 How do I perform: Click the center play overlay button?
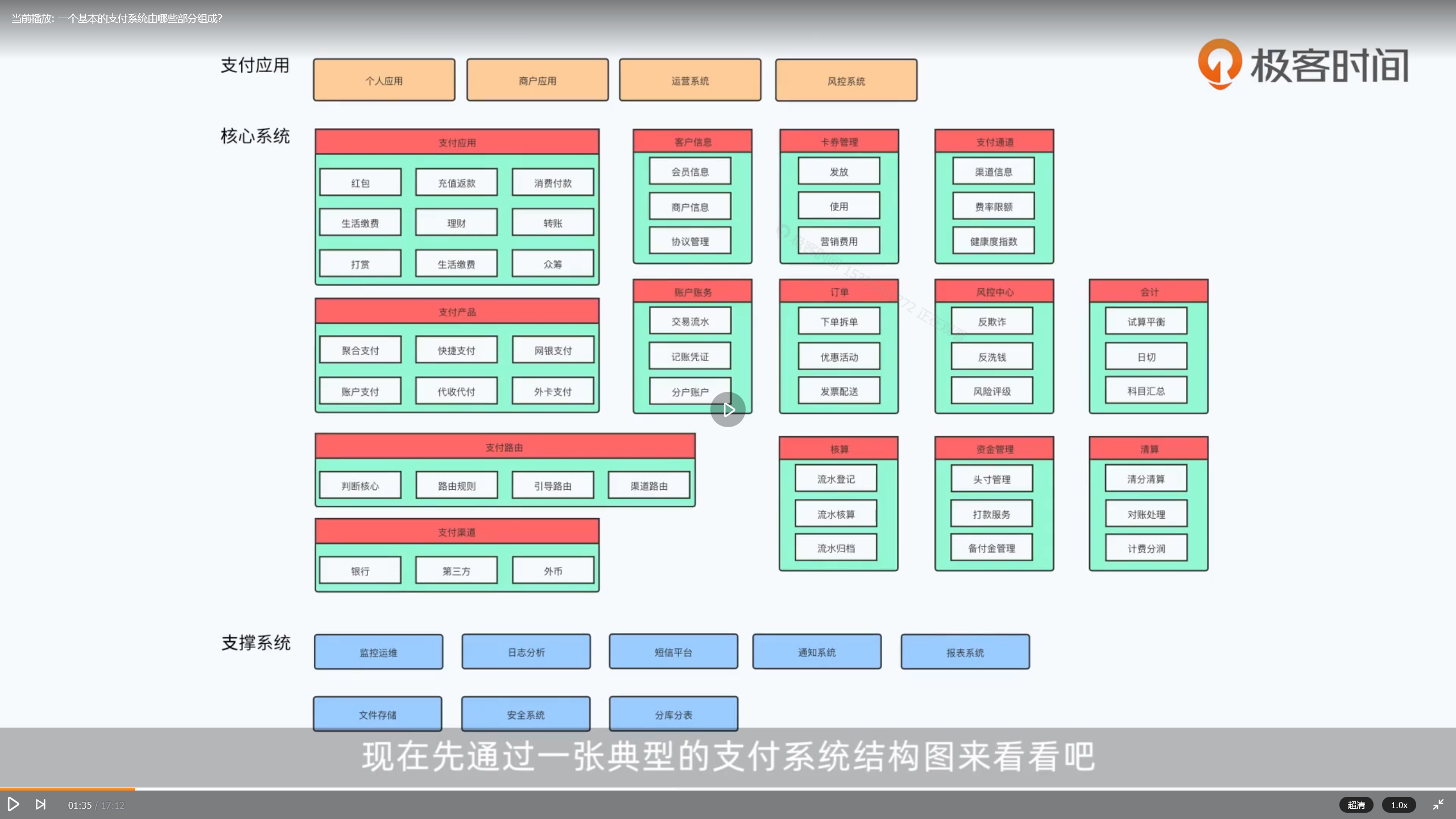[728, 409]
